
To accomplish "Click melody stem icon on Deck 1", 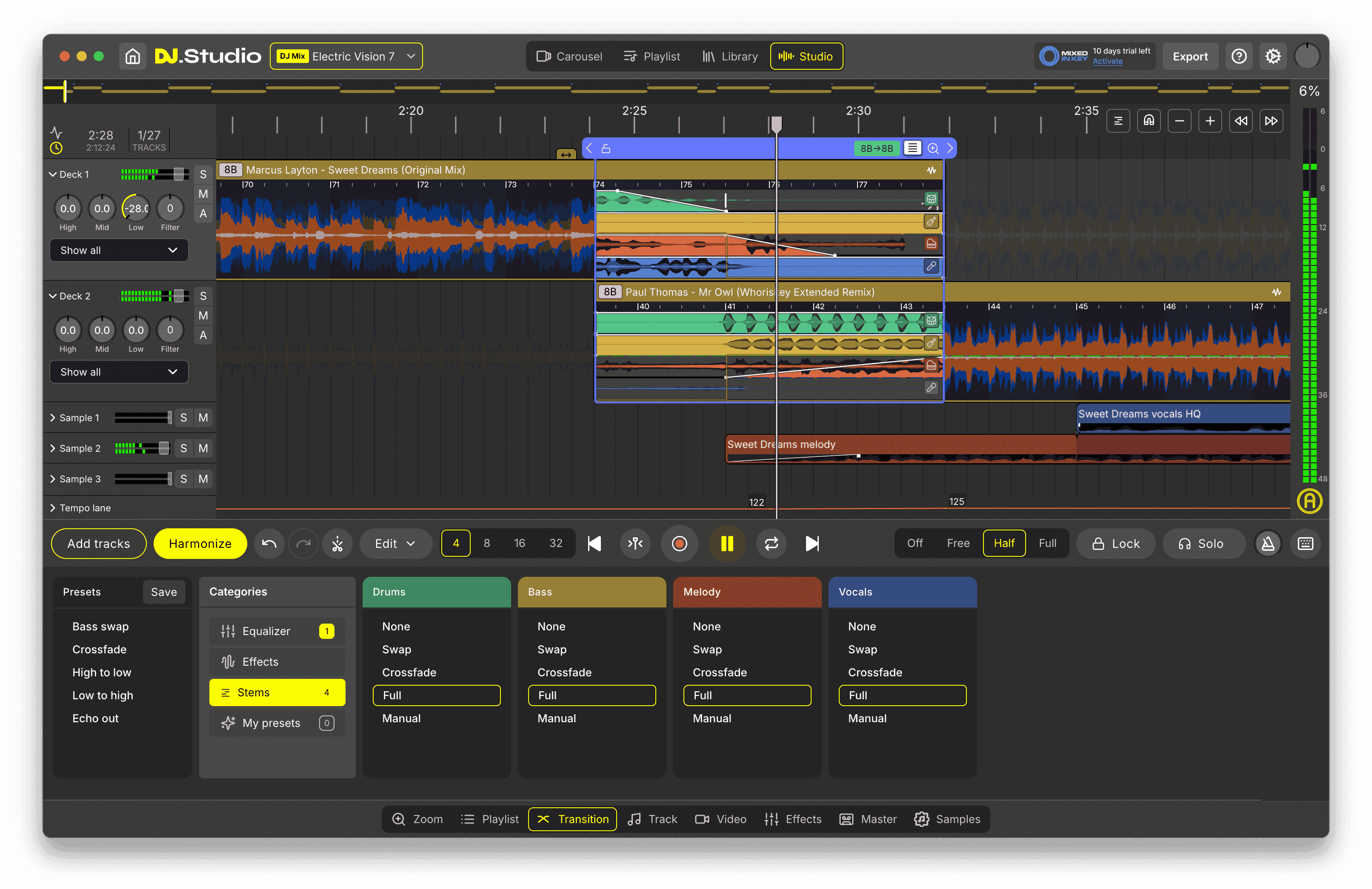I will [x=931, y=244].
